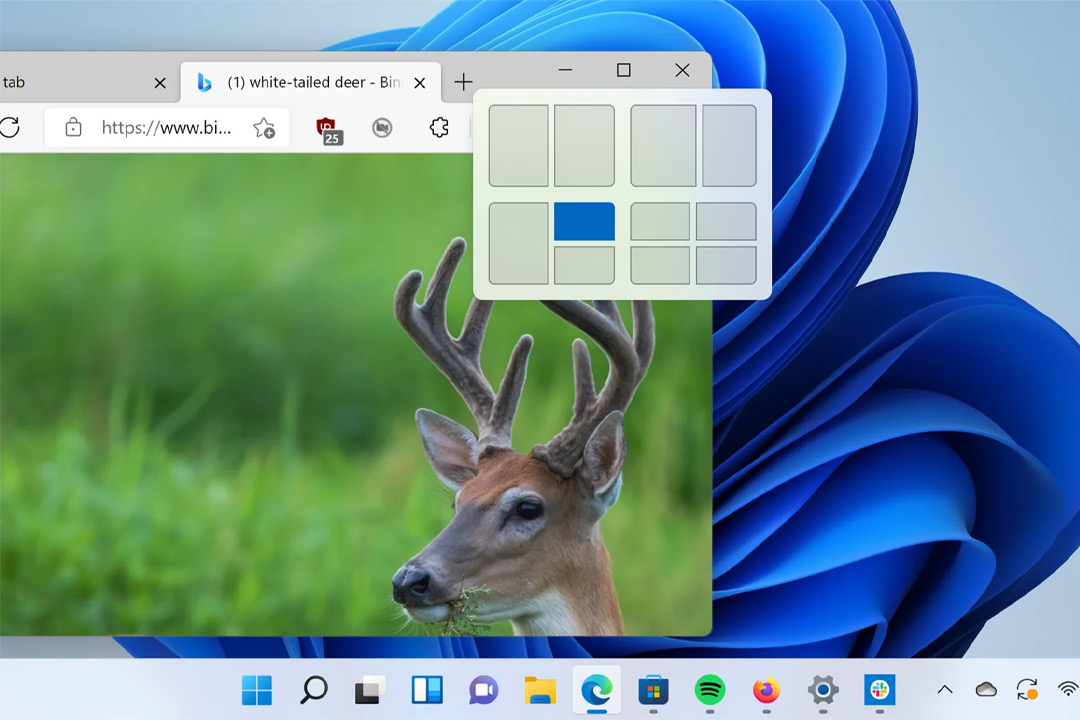This screenshot has width=1080, height=720.
Task: Minimize the Edge browser window
Action: click(565, 70)
